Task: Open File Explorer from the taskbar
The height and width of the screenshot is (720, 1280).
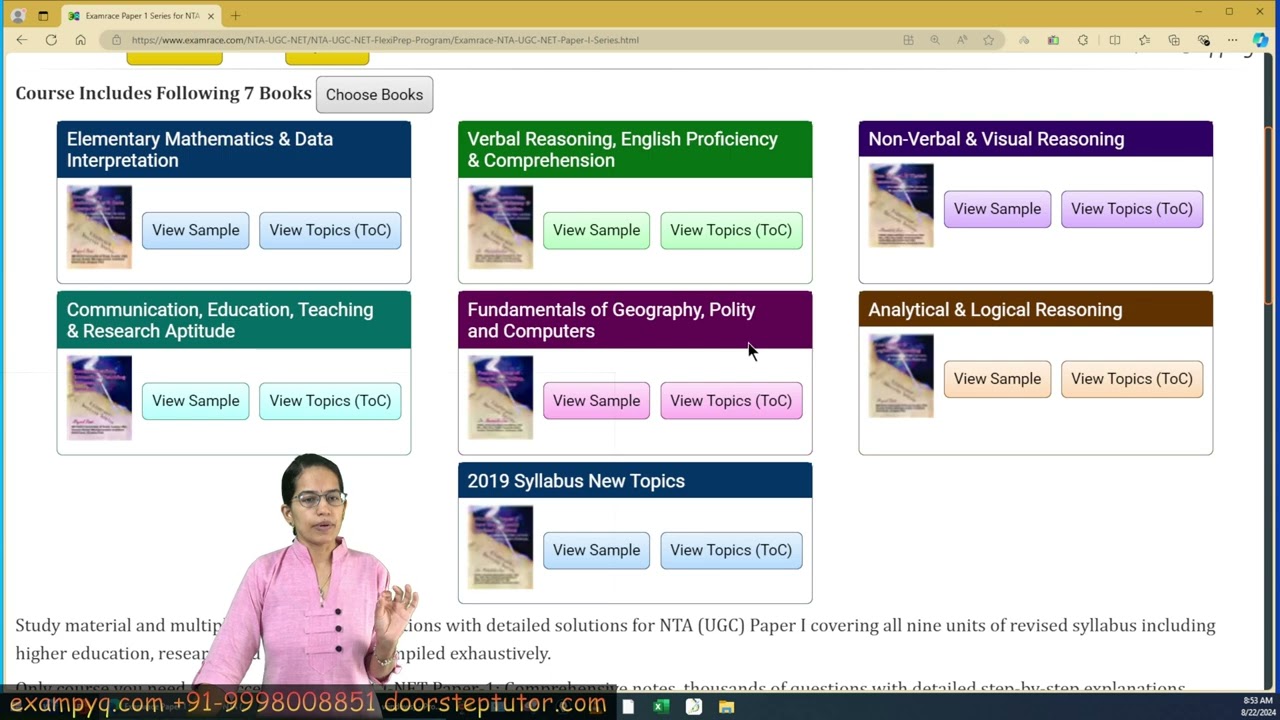Action: 727,707
